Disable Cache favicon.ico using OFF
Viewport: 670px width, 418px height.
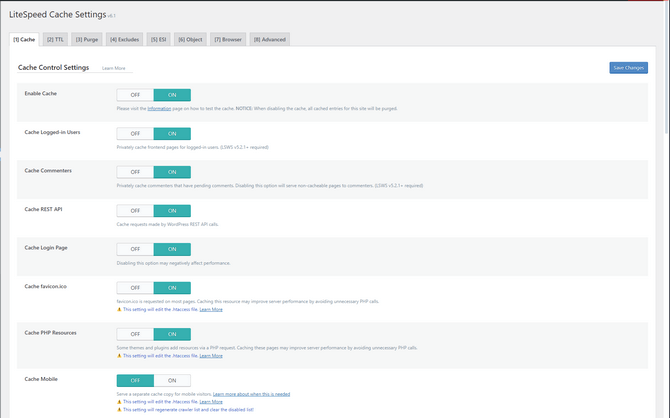(135, 287)
